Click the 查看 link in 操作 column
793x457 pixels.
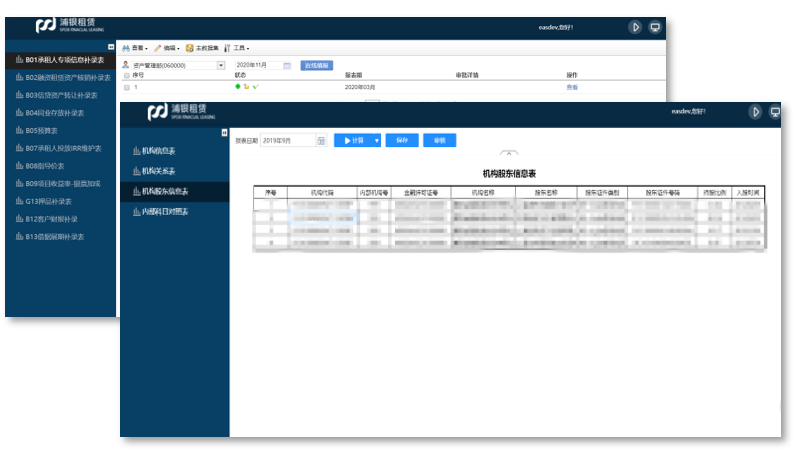click(572, 87)
